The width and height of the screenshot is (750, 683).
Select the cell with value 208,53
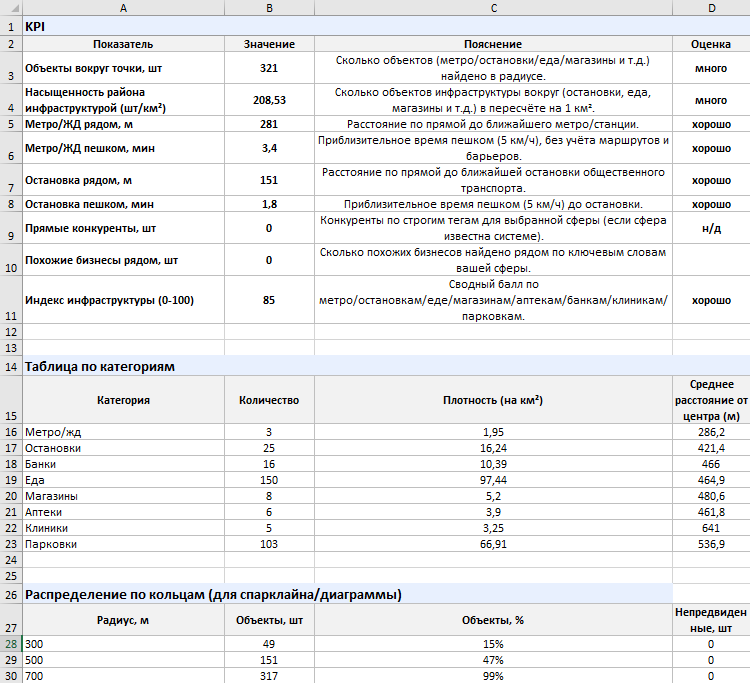tap(269, 100)
